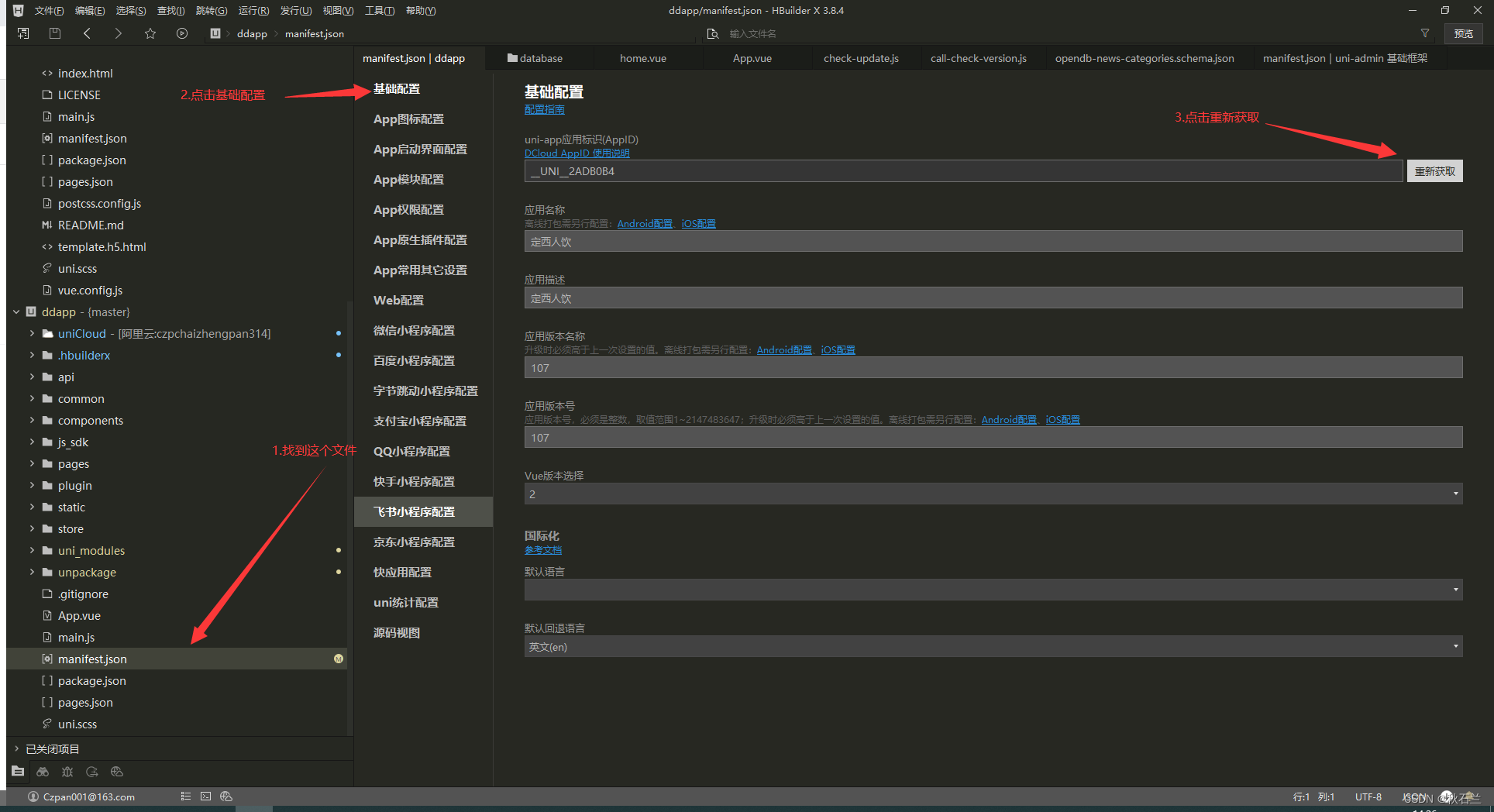Image resolution: width=1494 pixels, height=812 pixels.
Task: Switch to the App.vue tab
Action: 752,58
